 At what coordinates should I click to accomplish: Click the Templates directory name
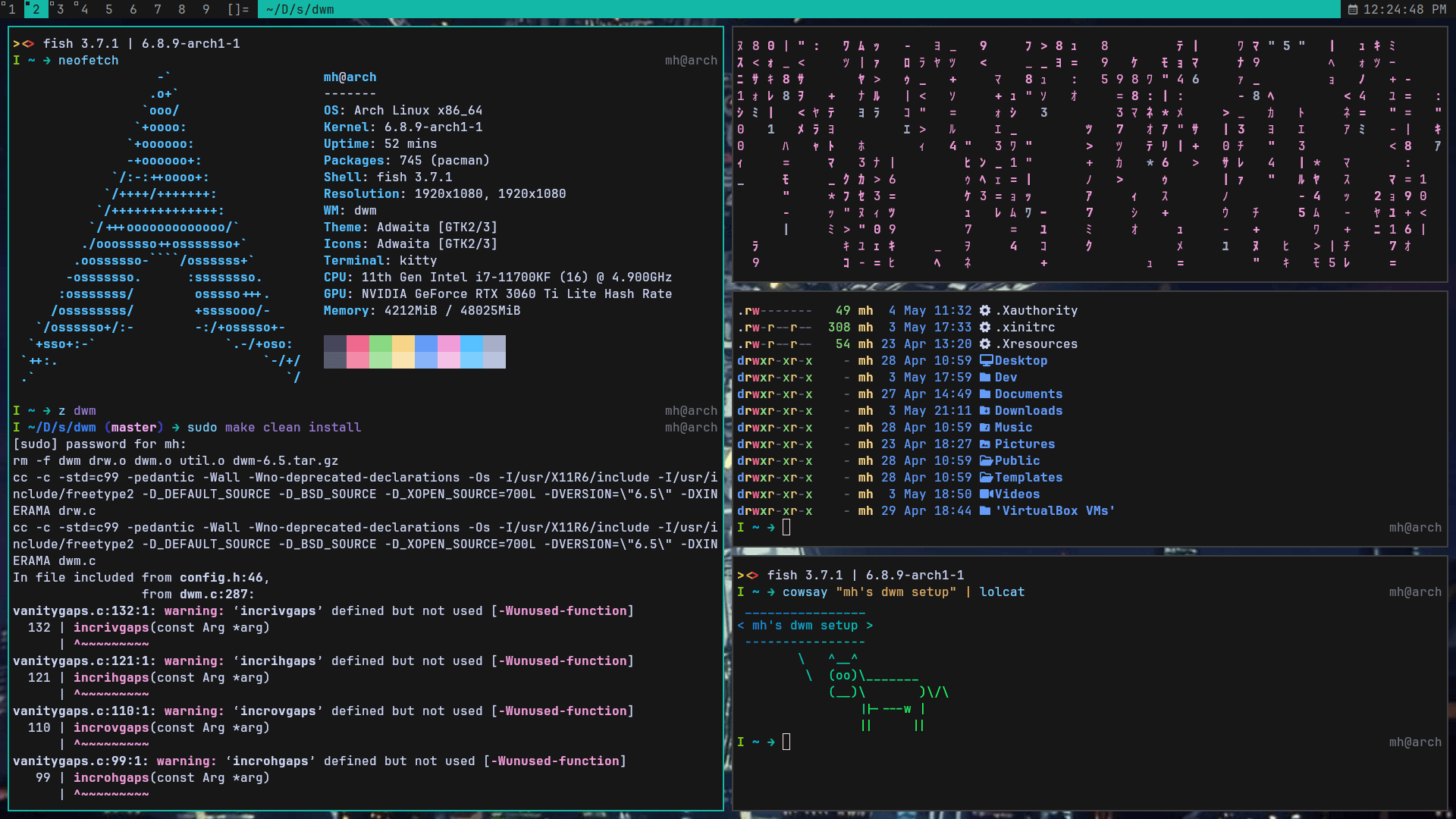(x=1028, y=477)
